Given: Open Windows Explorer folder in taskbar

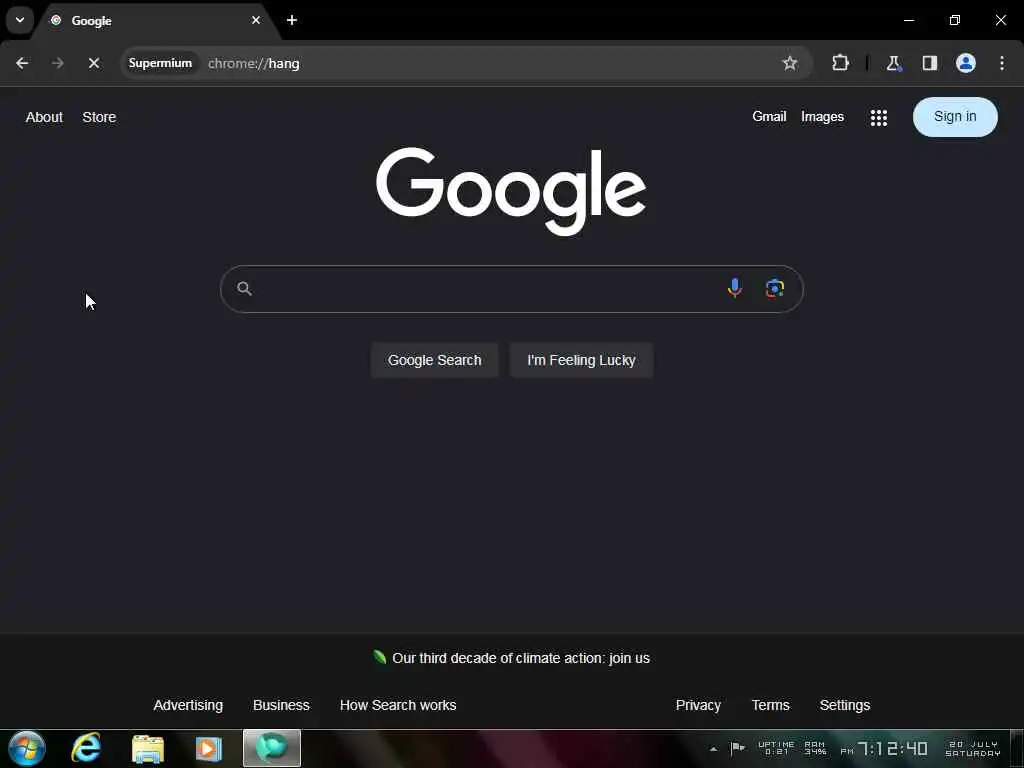Looking at the screenshot, I should tap(148, 748).
